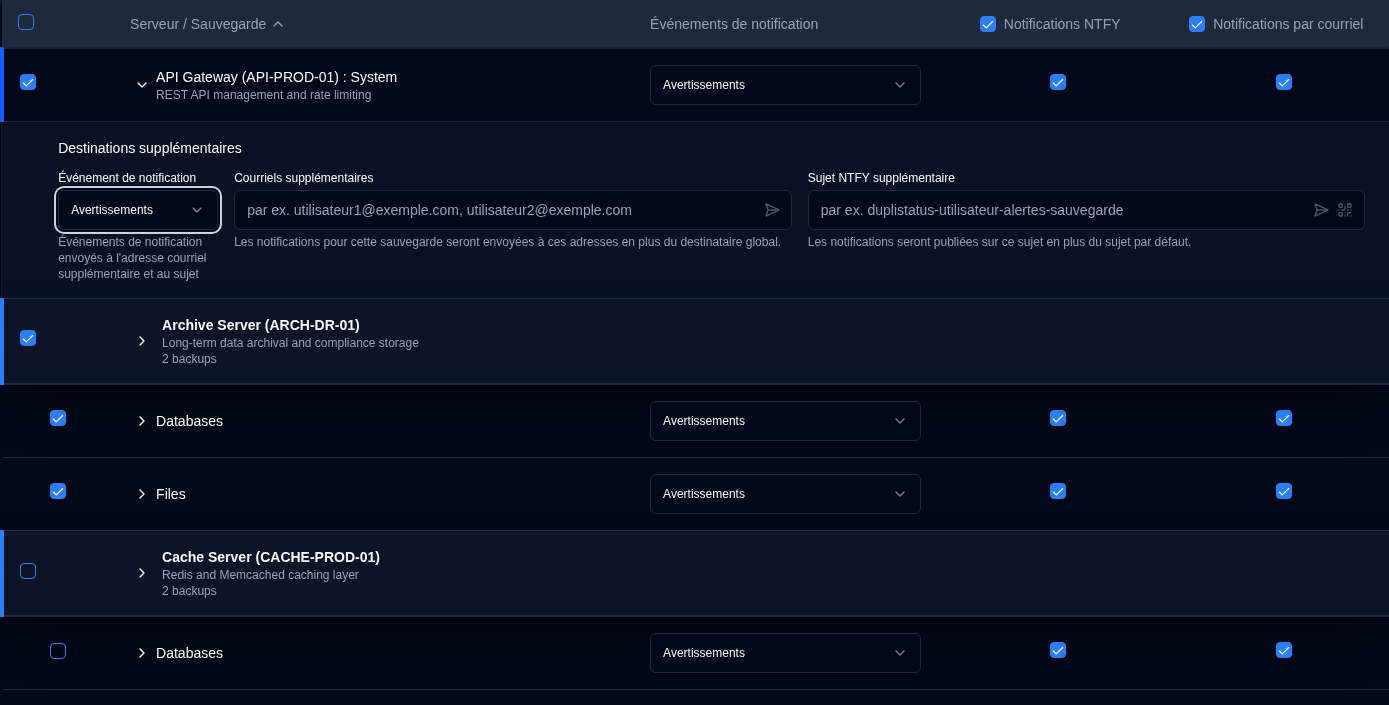Click Cache Server (CACHE-PROD-01) title
Viewport: 1389px width, 705px height.
(x=271, y=557)
